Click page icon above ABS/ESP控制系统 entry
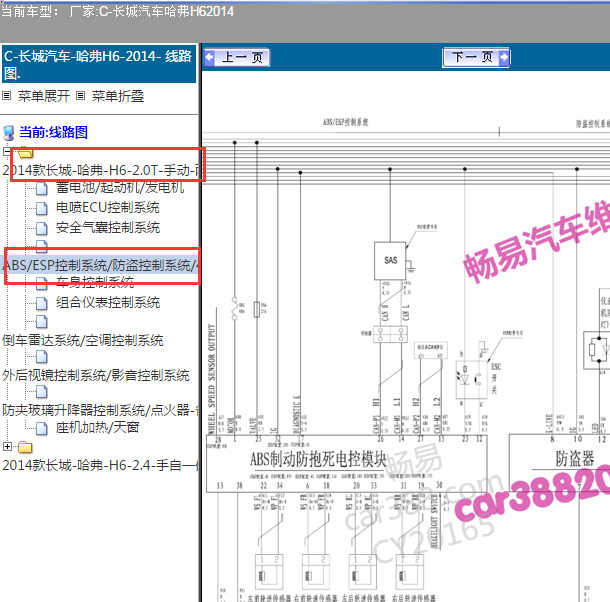The image size is (610, 602). click(x=42, y=245)
